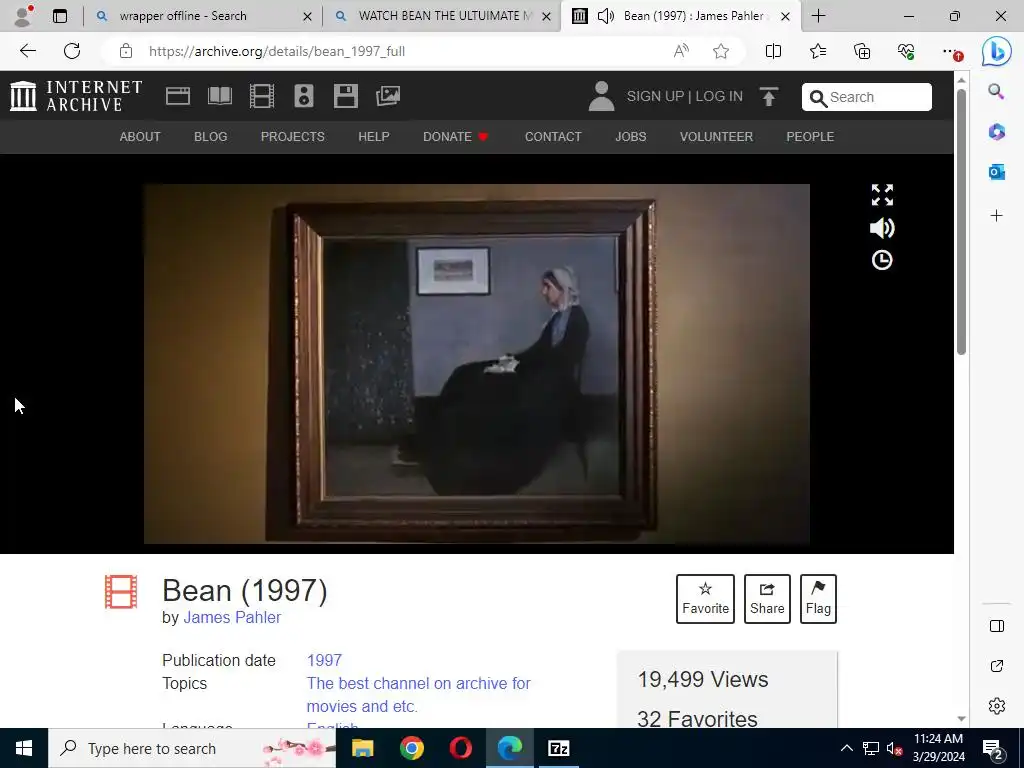Open the Edge Favorites list
Screen dimensions: 1024x768
tap(818, 51)
